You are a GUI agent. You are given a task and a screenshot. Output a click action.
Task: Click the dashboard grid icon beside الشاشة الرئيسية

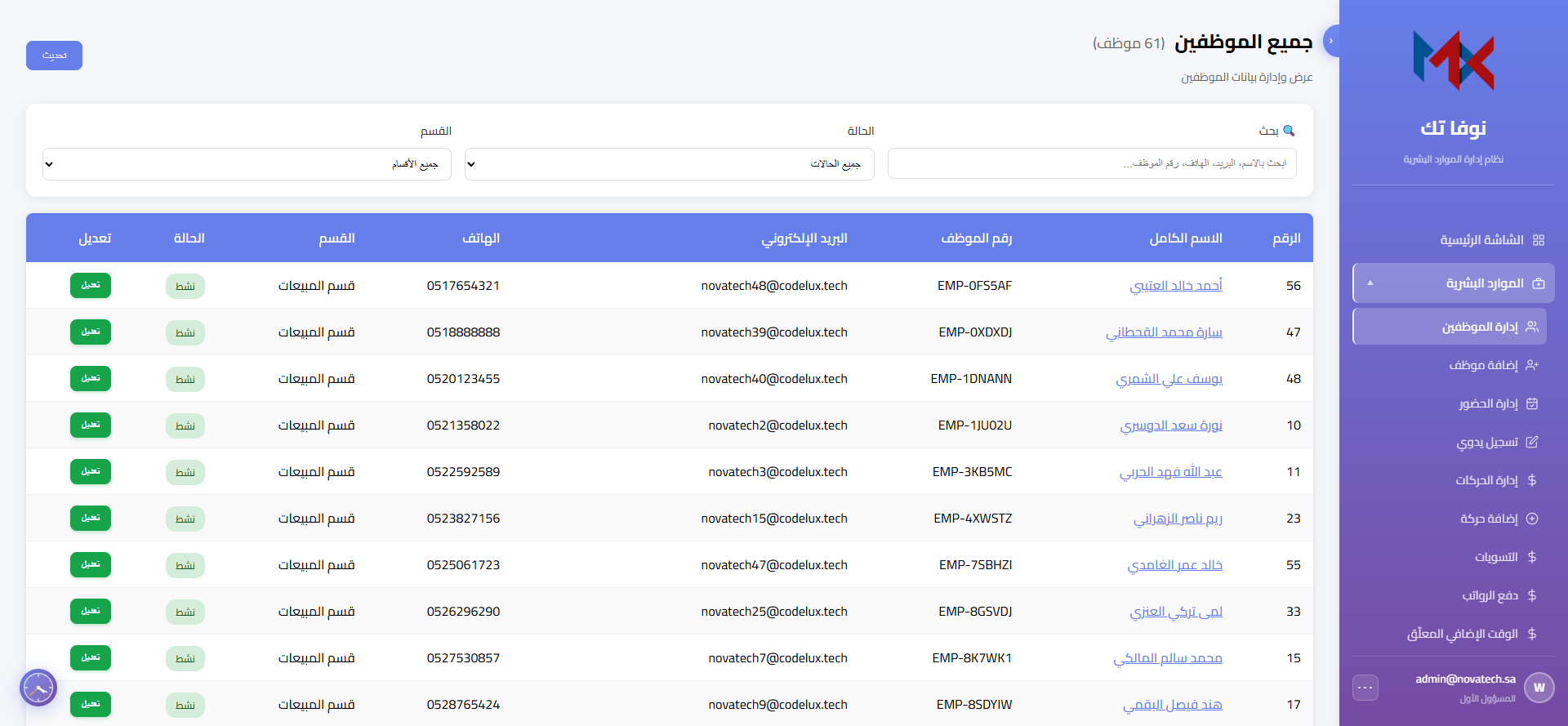(1539, 240)
